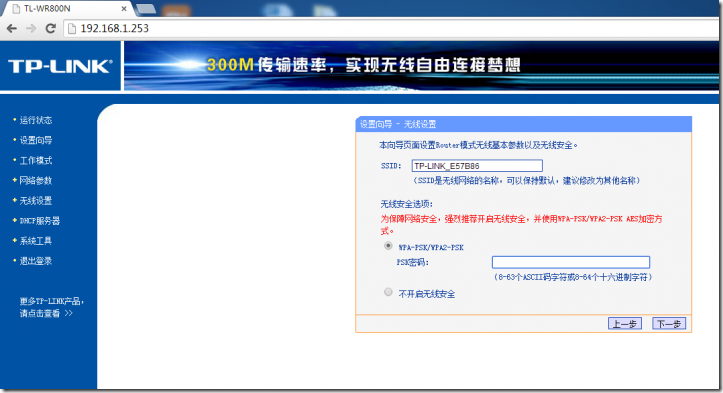Reload the router page
This screenshot has height=393, width=723.
(51, 29)
